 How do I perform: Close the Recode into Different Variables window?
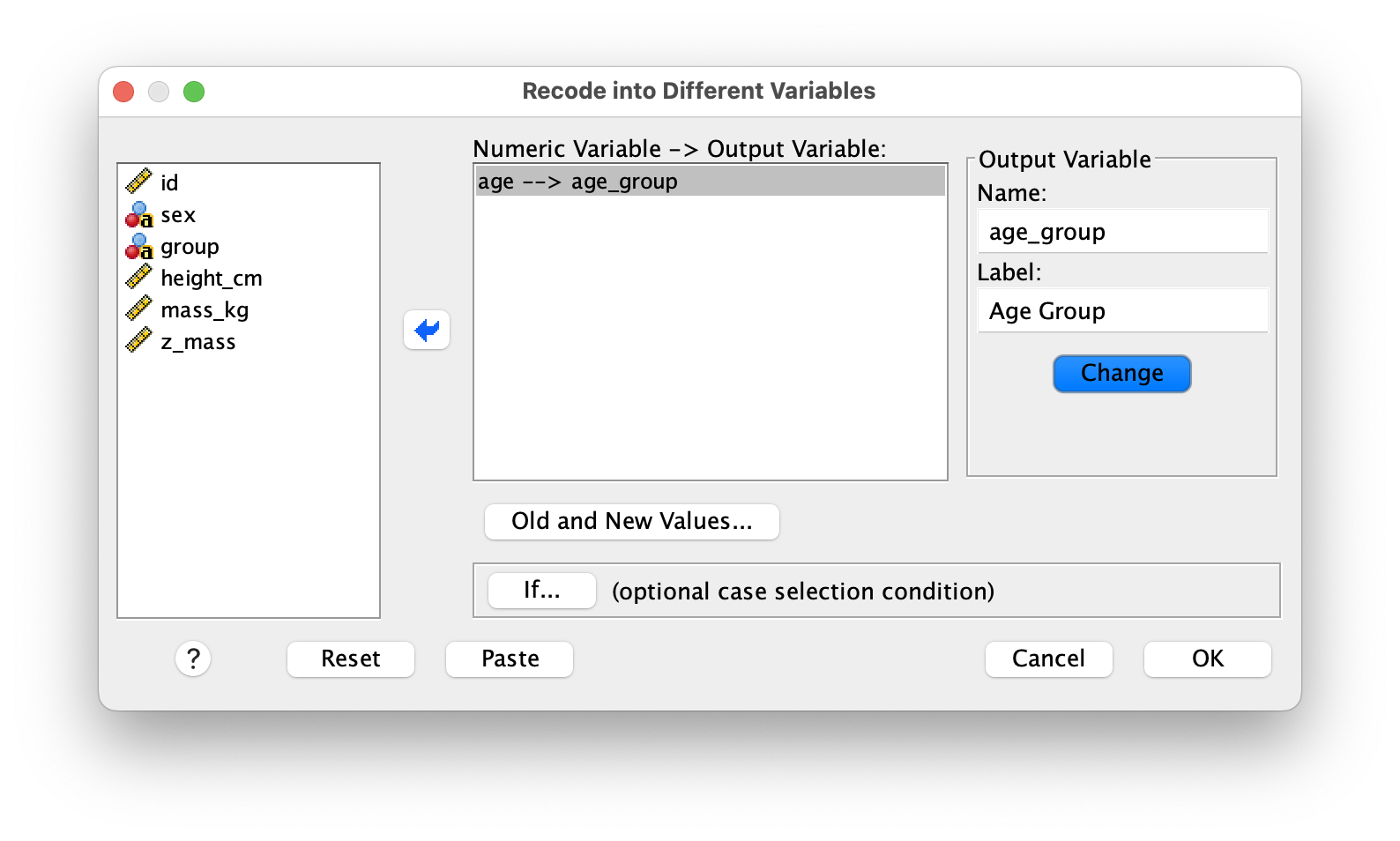pyautogui.click(x=123, y=92)
